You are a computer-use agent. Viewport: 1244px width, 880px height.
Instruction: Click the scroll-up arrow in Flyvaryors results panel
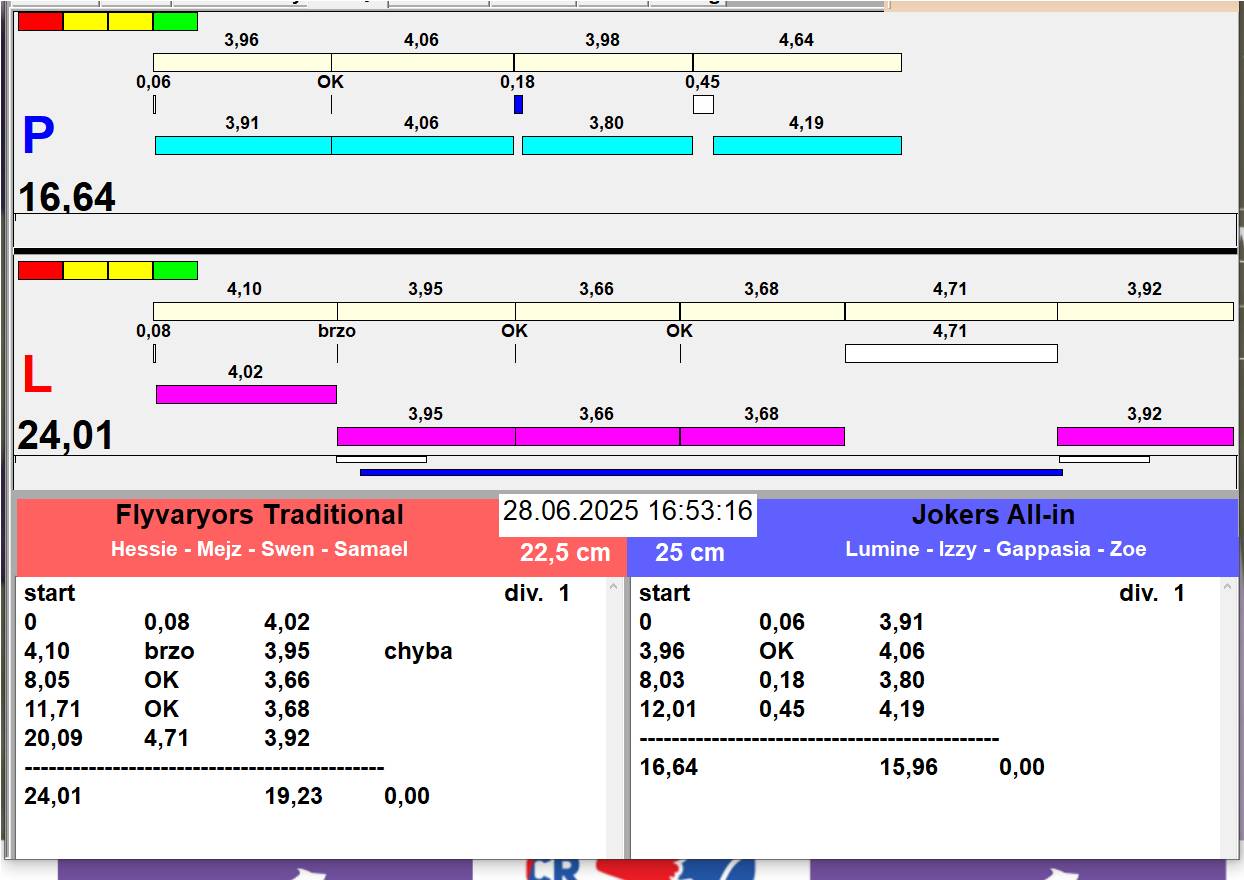click(x=614, y=589)
